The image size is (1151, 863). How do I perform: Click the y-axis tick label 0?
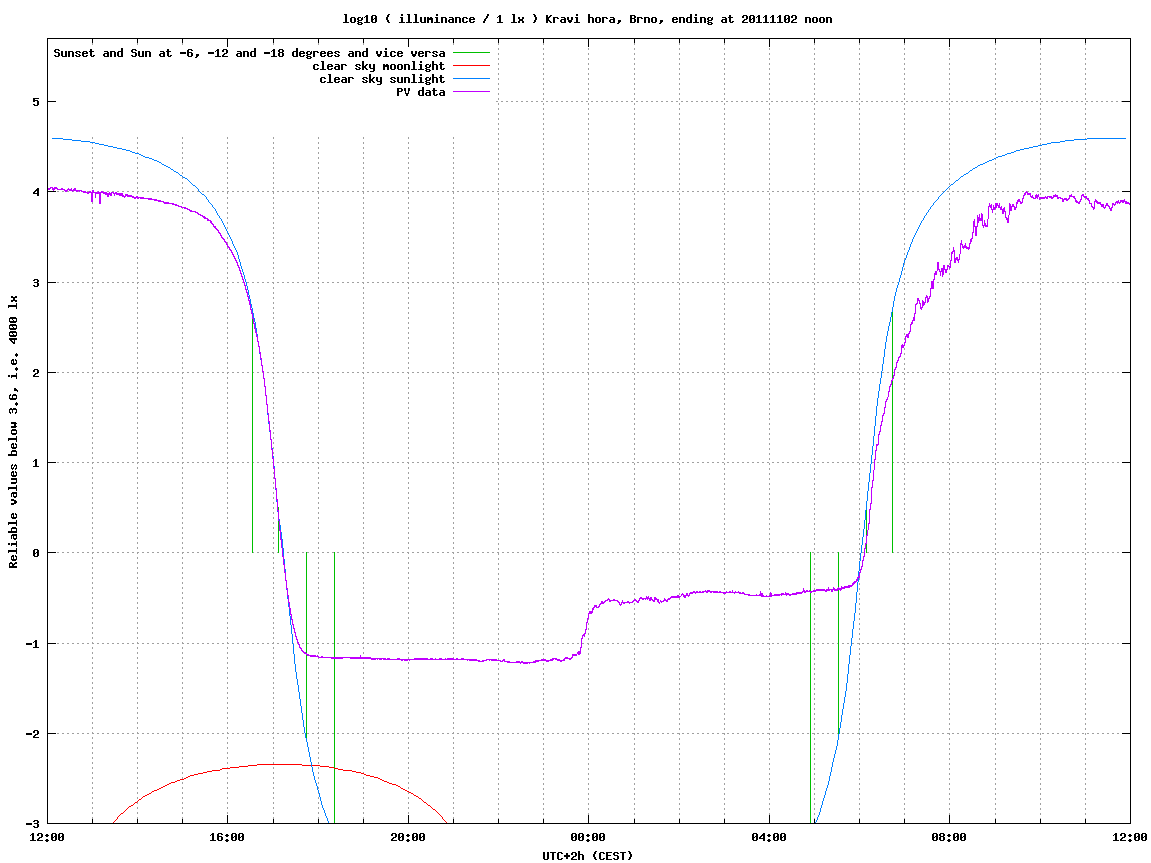pyautogui.click(x=35, y=553)
